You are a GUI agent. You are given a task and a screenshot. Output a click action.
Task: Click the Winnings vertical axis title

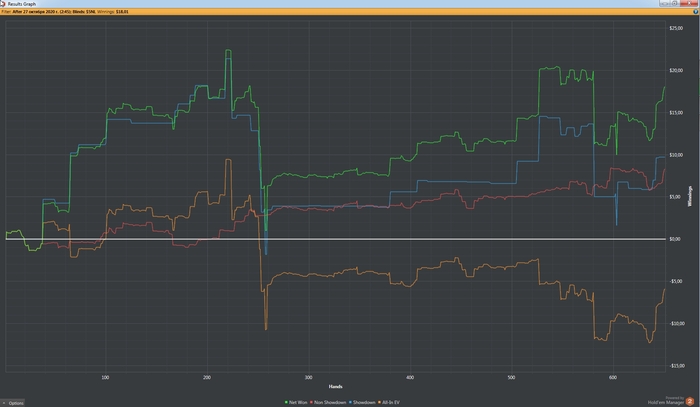tap(691, 196)
